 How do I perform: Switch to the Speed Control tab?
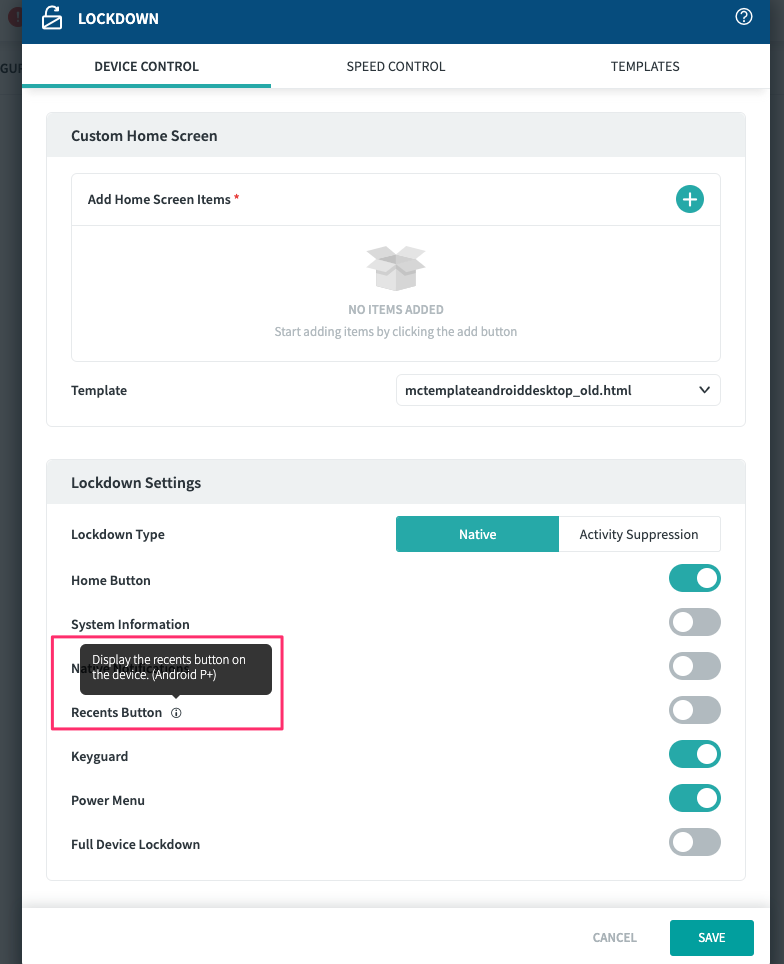pyautogui.click(x=396, y=67)
